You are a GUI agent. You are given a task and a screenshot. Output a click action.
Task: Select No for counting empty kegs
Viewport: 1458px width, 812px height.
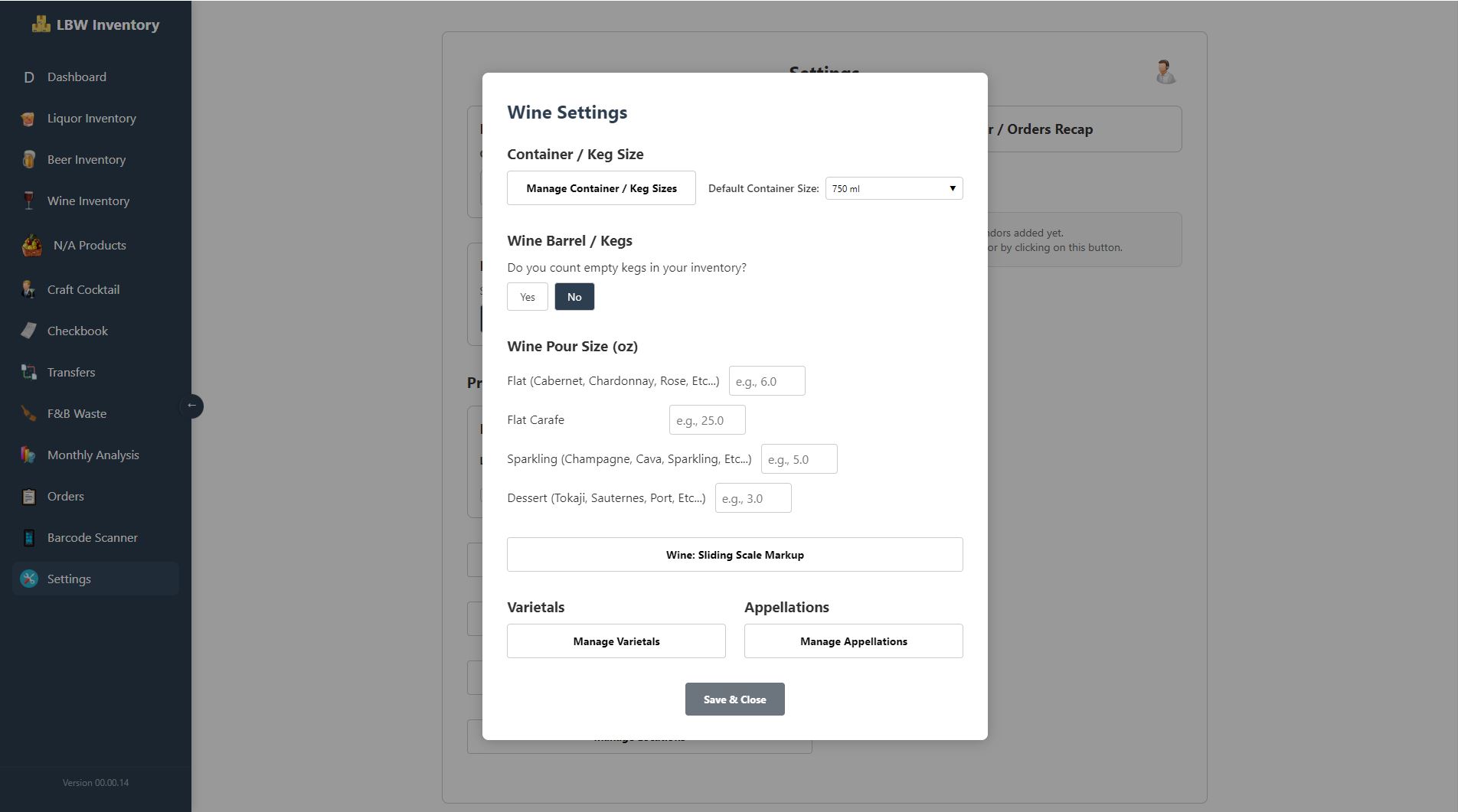click(x=574, y=297)
